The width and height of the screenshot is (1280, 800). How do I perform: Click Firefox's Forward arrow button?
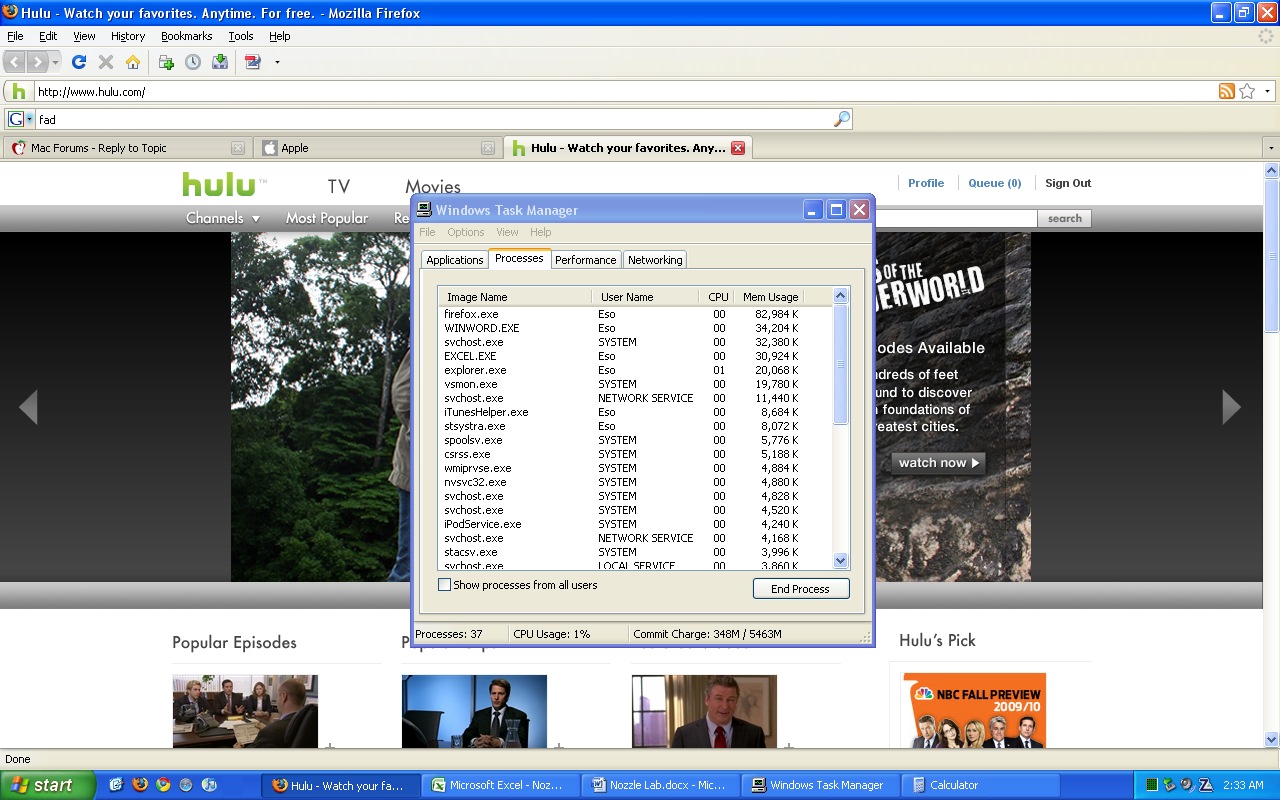(x=37, y=62)
